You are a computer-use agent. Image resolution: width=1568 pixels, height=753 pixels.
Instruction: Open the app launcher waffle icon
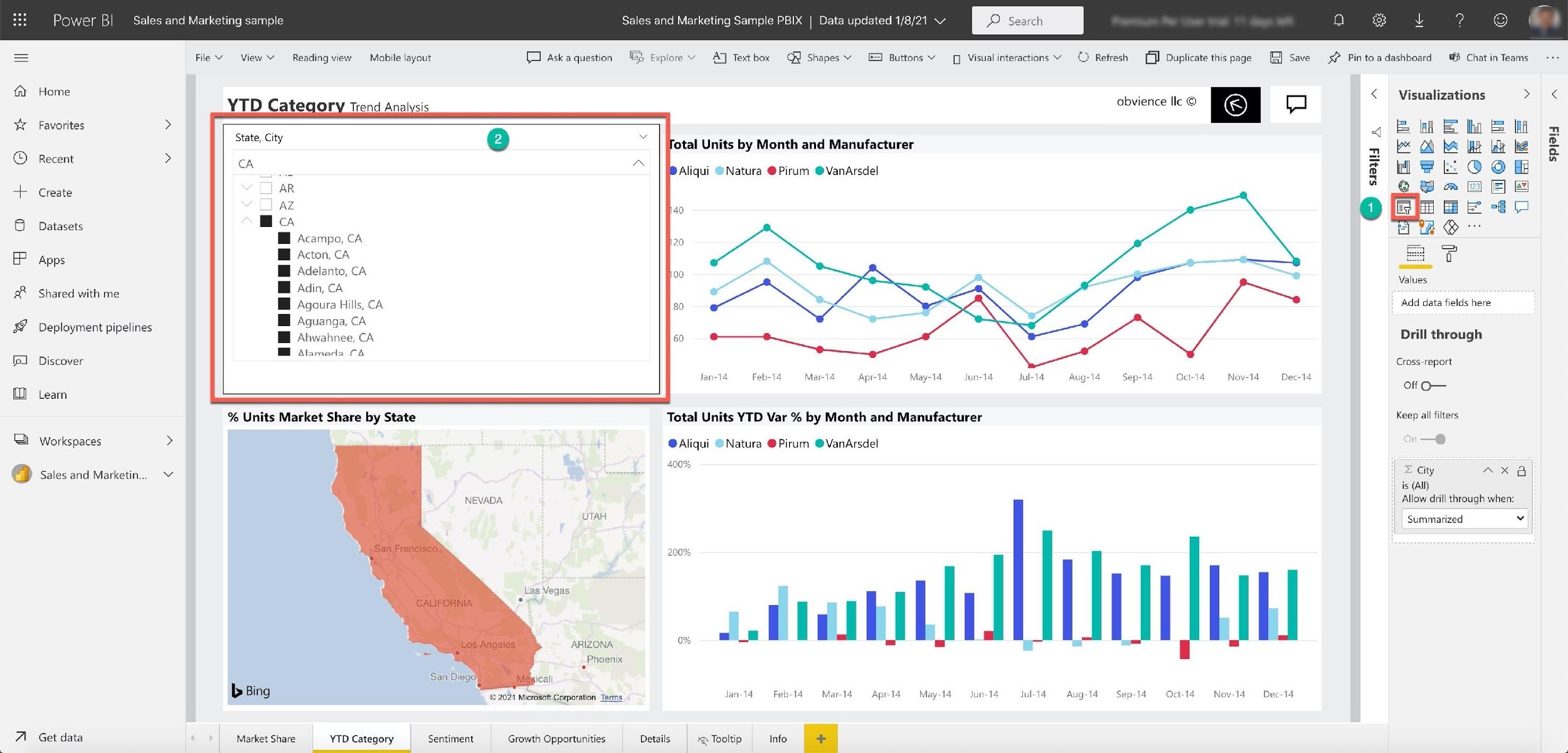(x=20, y=20)
